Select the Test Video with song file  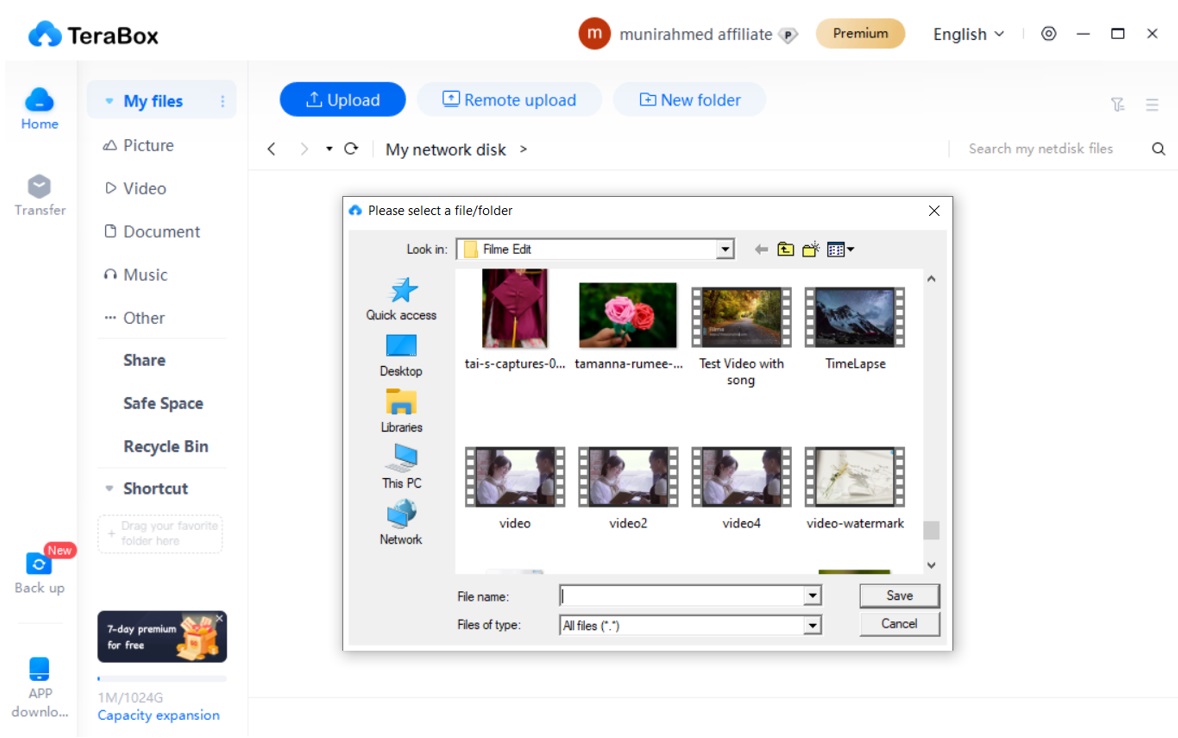[x=742, y=337]
